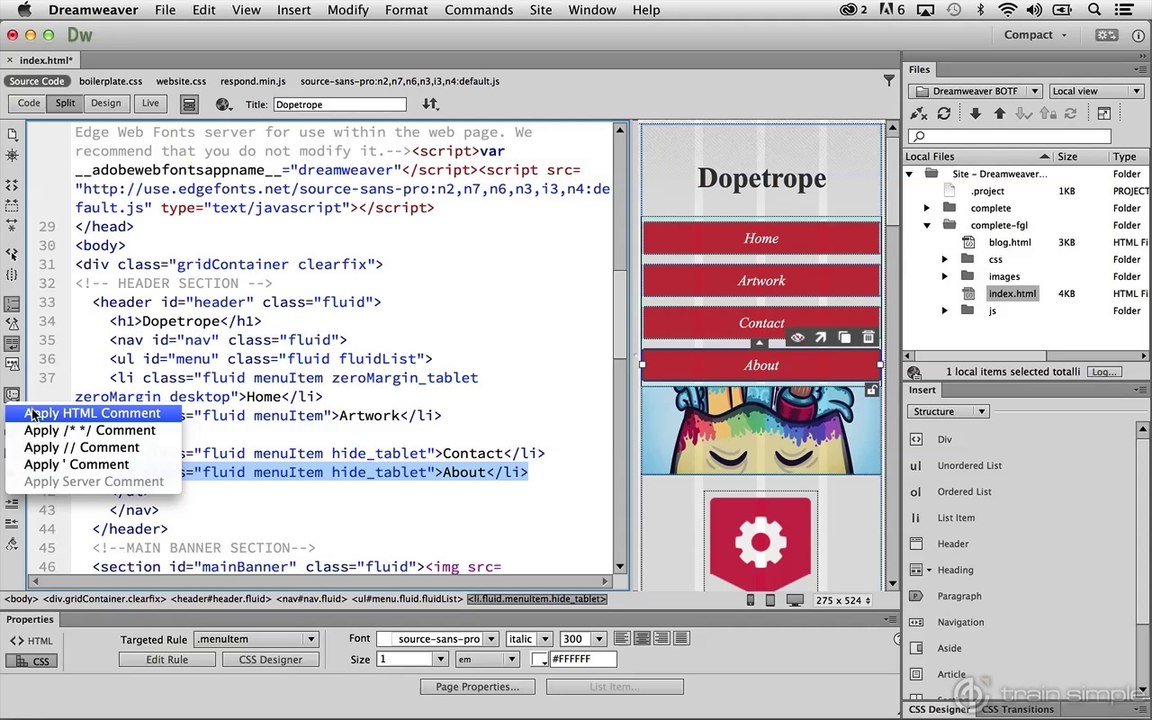Click the Live view options icon
Screen dimensions: 1152x720
(190, 104)
